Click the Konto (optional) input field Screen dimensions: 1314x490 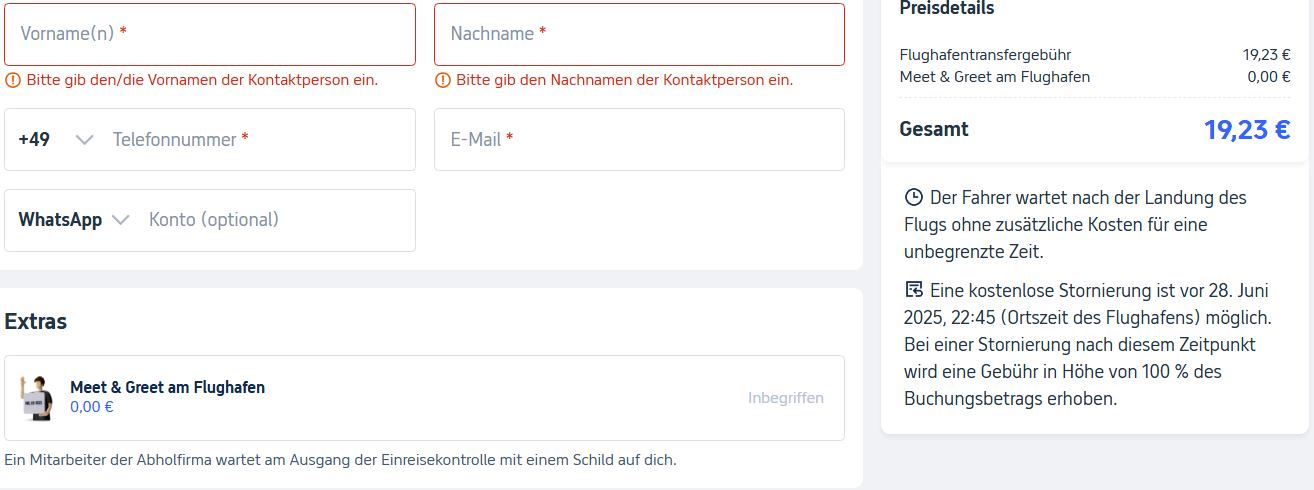275,220
